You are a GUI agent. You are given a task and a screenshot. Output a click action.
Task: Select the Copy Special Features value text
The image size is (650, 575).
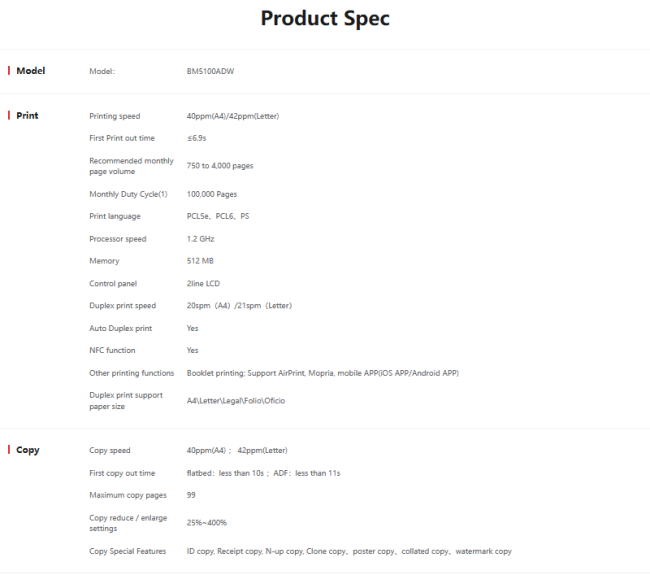(x=349, y=551)
